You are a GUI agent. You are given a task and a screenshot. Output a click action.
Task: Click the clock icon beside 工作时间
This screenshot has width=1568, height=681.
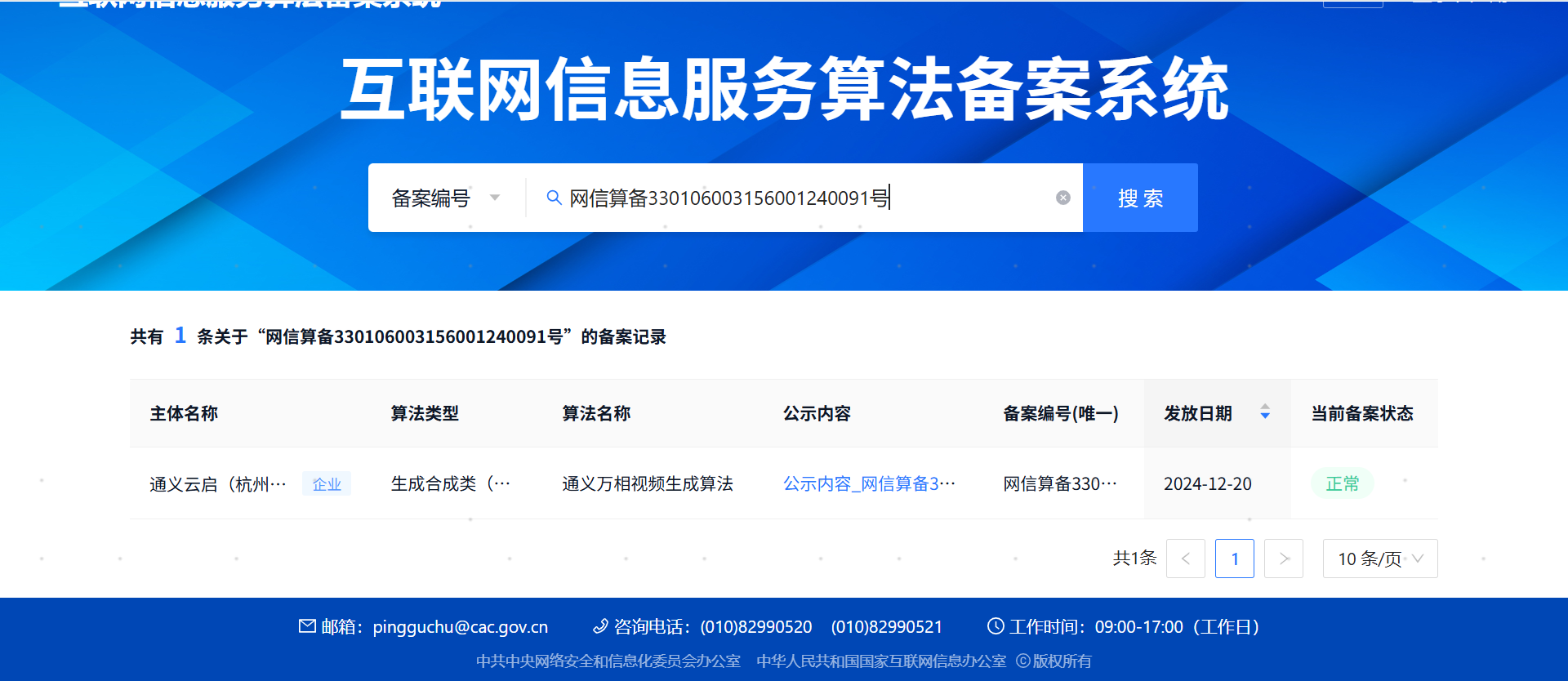pos(996,626)
